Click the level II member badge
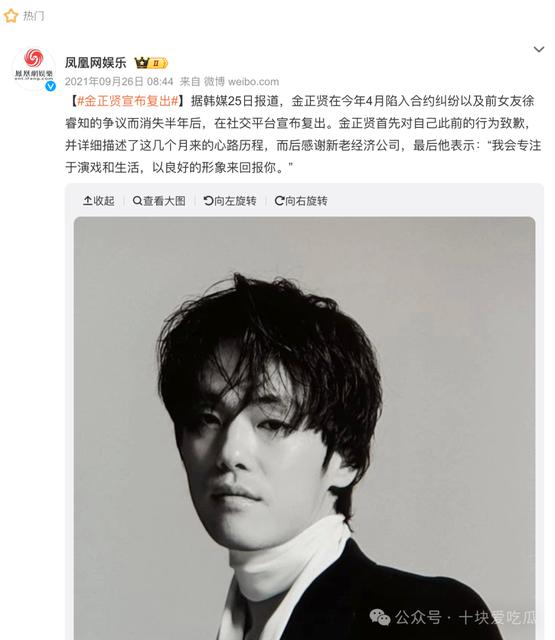This screenshot has height=640, width=555. pyautogui.click(x=158, y=63)
